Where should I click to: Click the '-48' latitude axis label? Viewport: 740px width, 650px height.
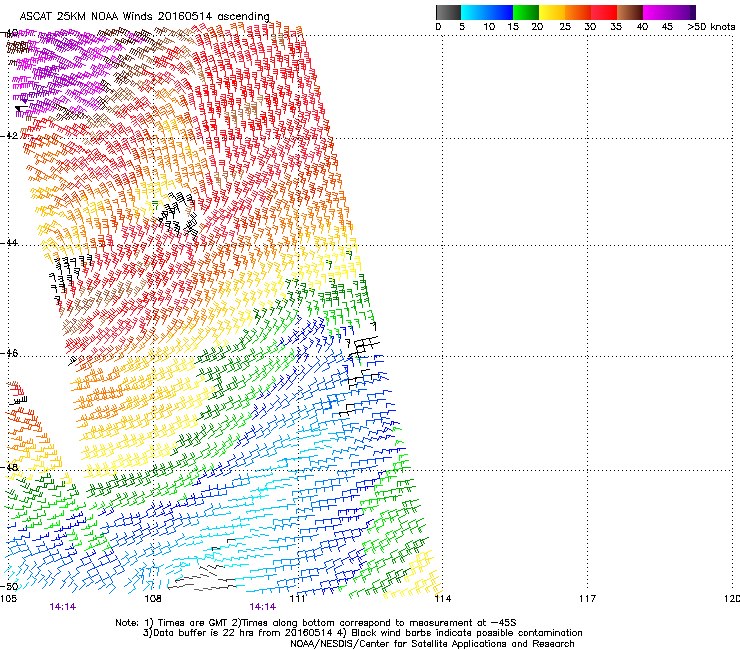click(x=9, y=467)
